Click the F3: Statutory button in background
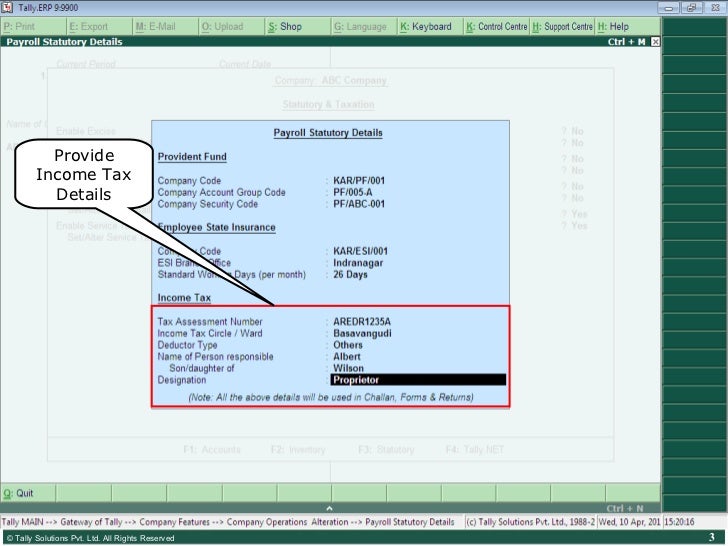Screen dimensions: 728x546 (x=386, y=449)
